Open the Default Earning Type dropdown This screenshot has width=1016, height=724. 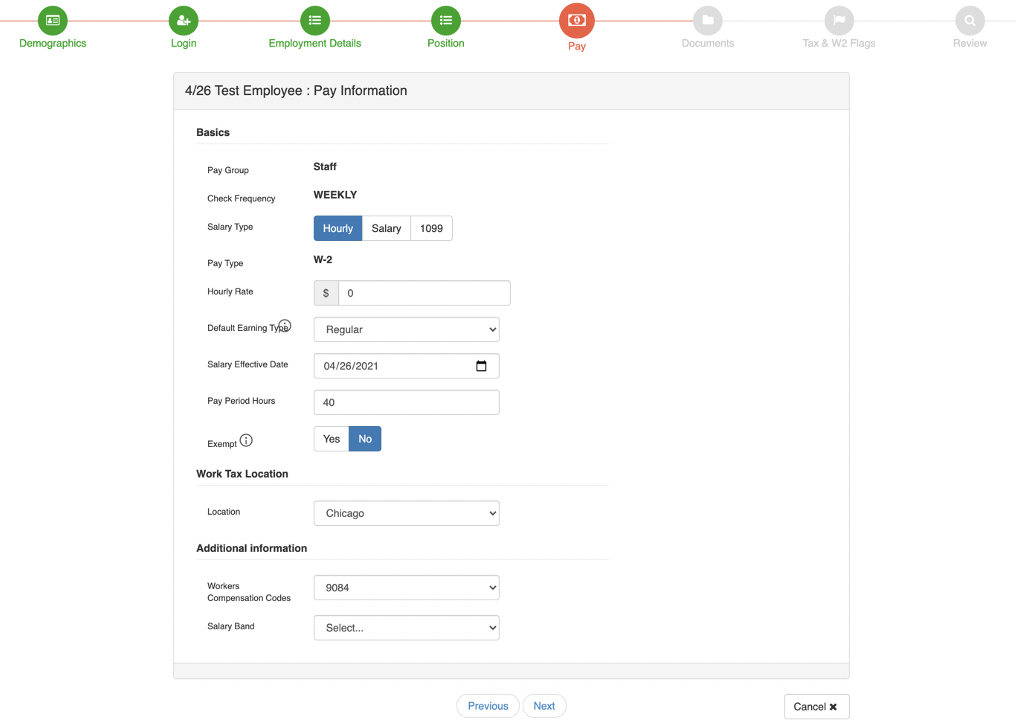tap(406, 329)
